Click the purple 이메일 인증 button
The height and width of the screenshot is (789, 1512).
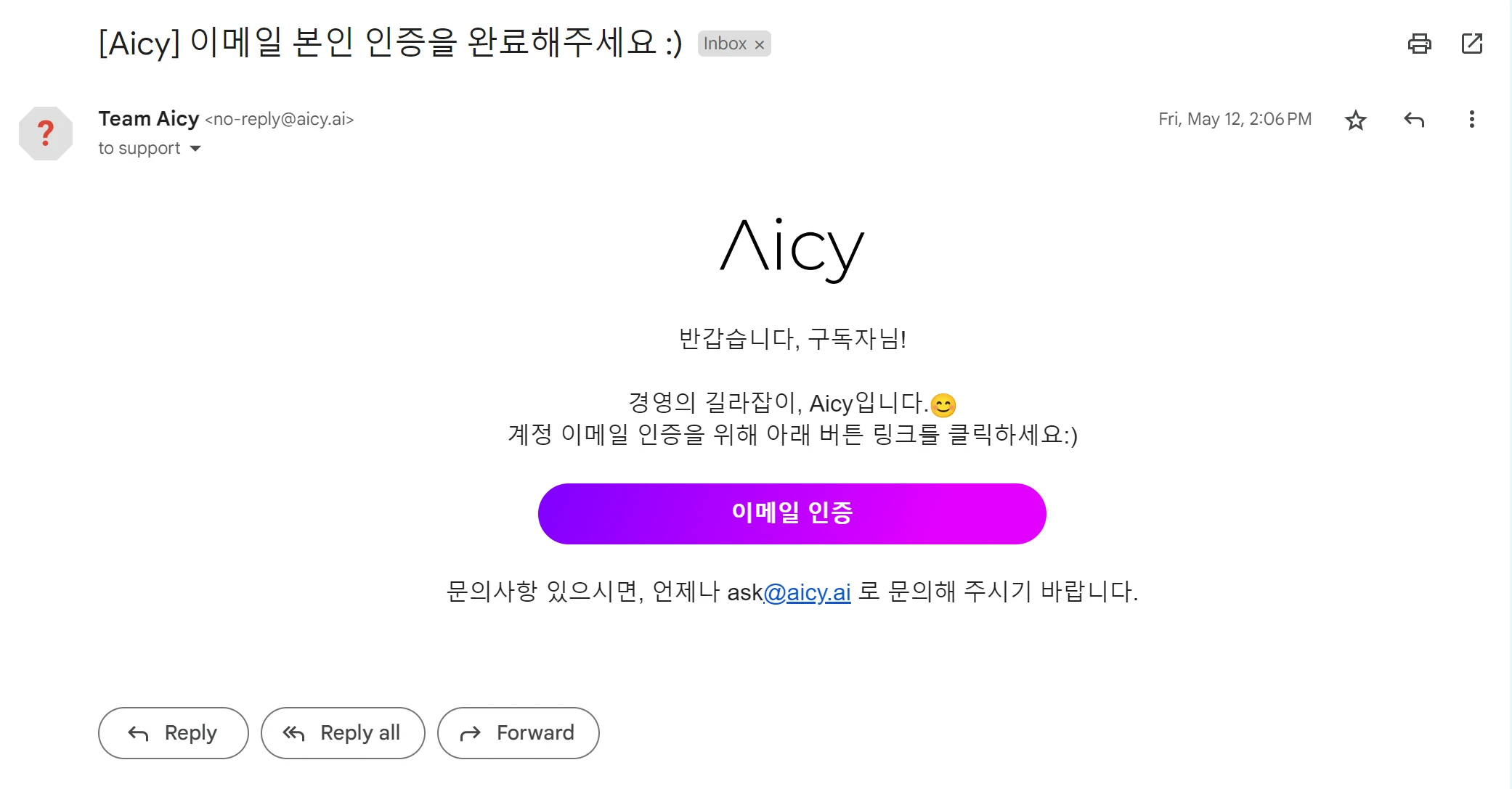[792, 514]
